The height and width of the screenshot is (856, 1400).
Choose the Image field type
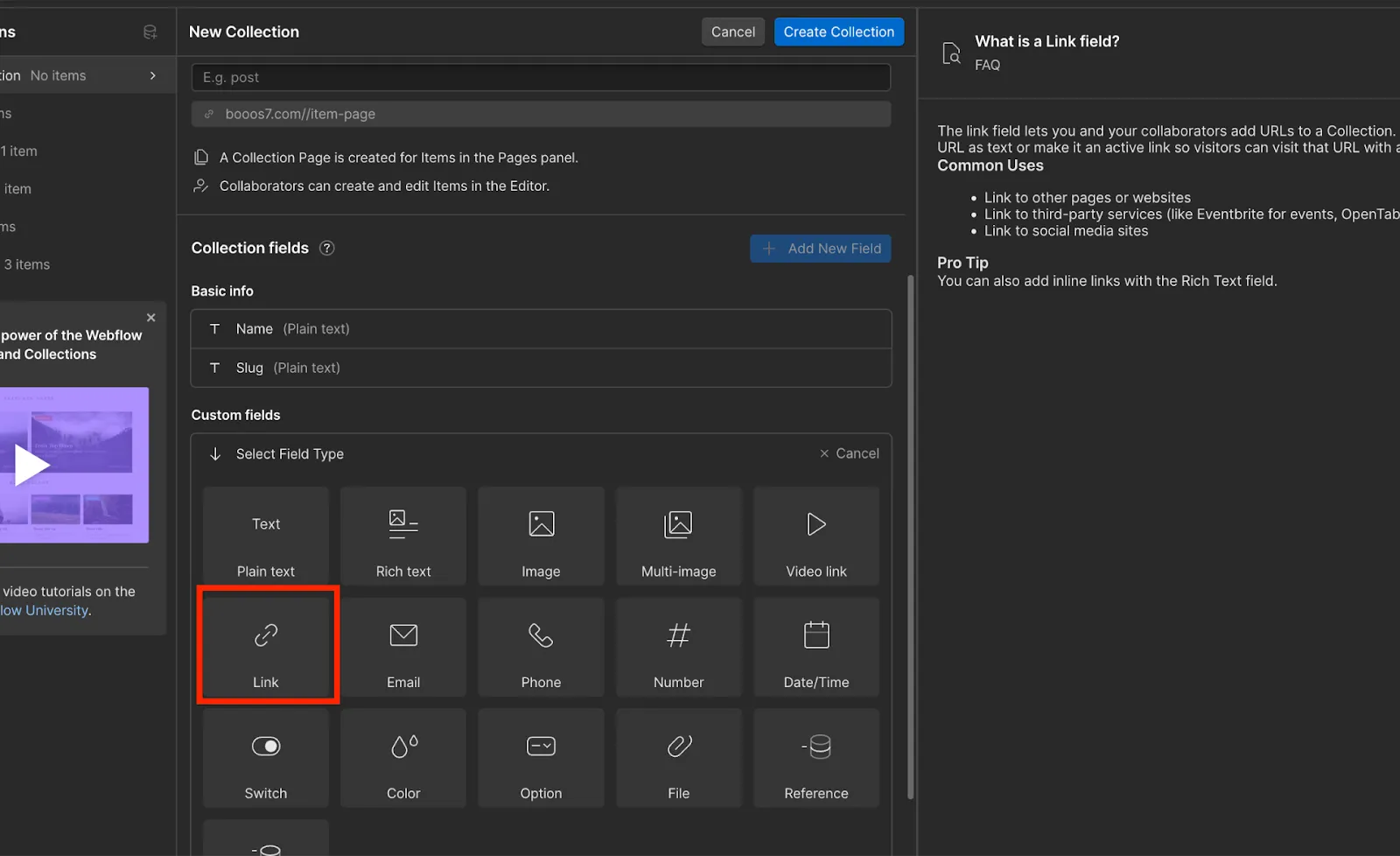[541, 536]
